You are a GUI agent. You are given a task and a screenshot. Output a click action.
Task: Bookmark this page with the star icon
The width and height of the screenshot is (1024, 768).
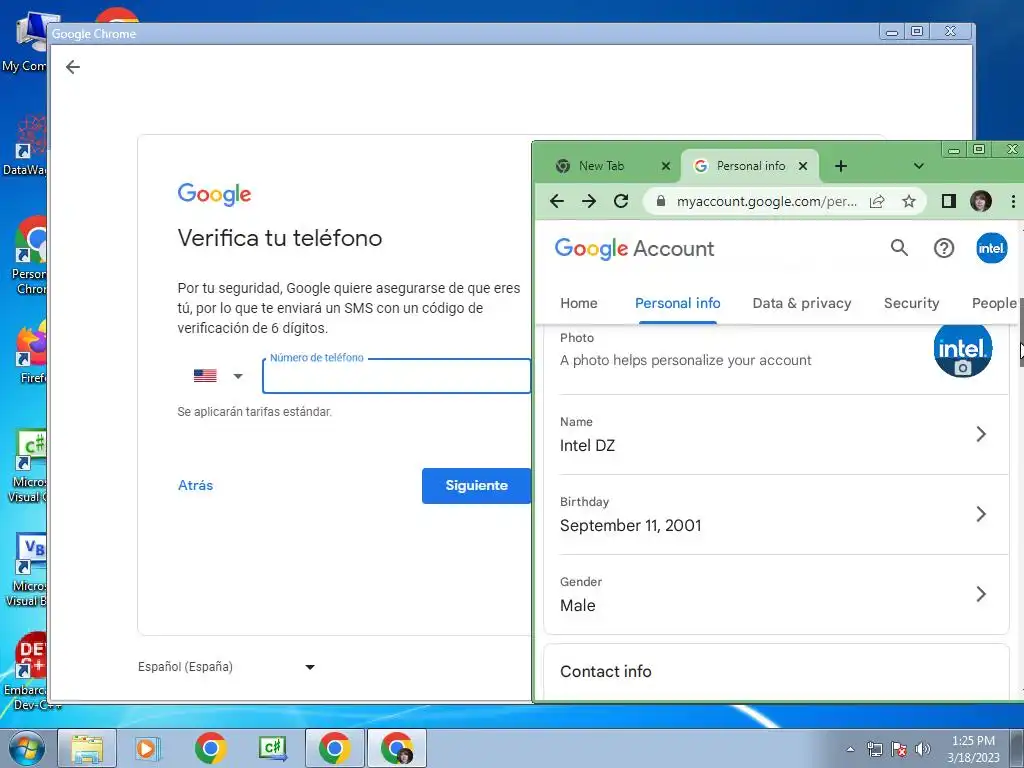tap(908, 201)
